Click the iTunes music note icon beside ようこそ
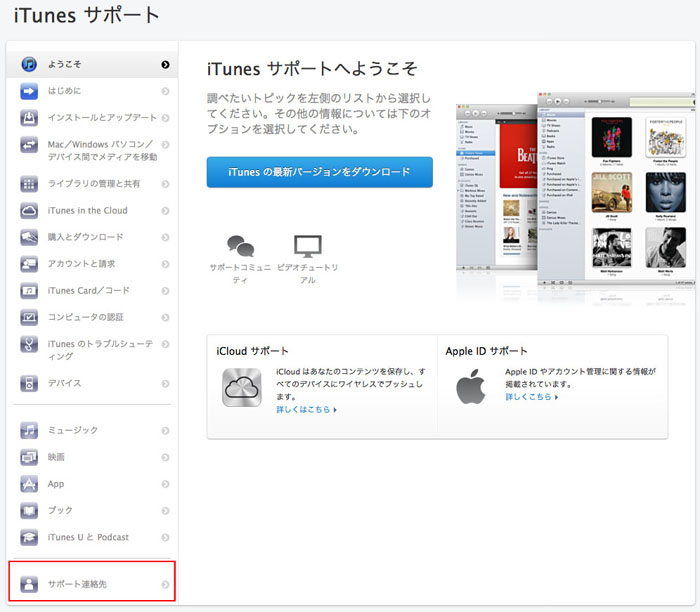 [29, 64]
